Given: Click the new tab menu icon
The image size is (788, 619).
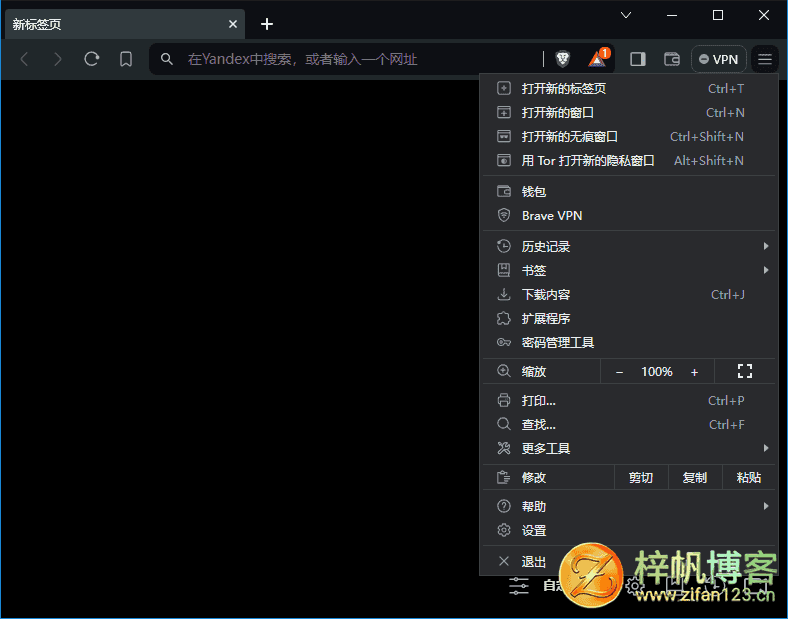Looking at the screenshot, I should 504,88.
